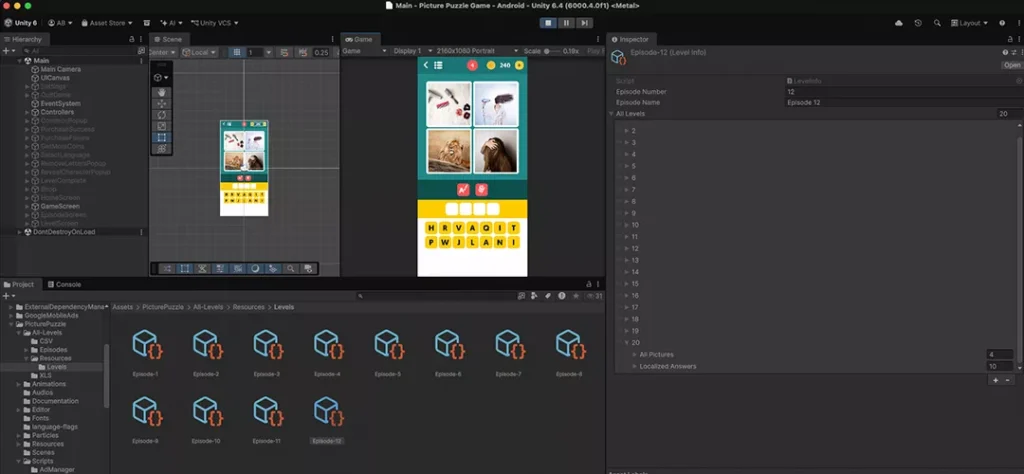Toggle grid snapping in the Scene toolbar
Screen dimensions: 1024x474
pyautogui.click(x=284, y=52)
